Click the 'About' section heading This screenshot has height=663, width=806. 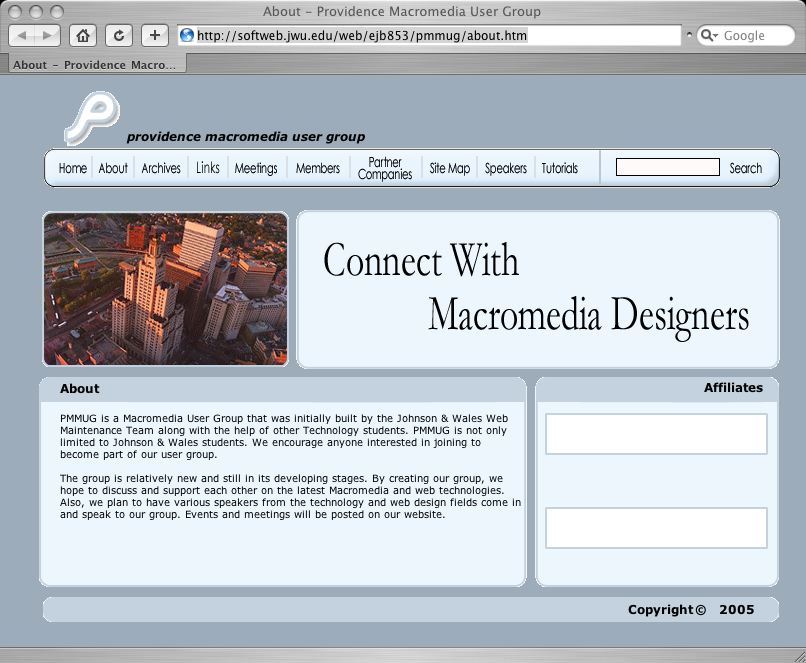pyautogui.click(x=80, y=389)
